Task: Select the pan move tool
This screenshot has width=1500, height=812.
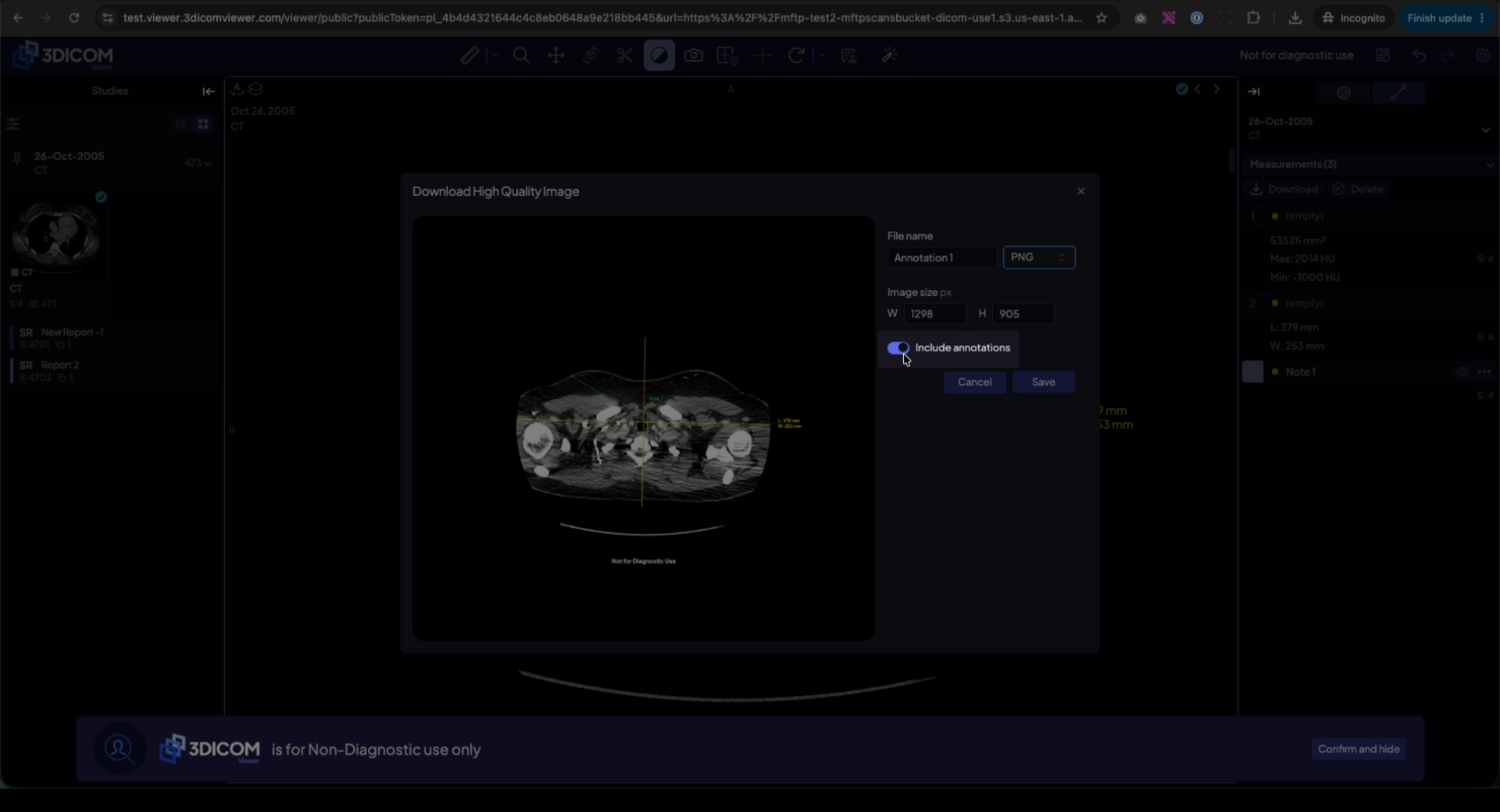Action: pos(556,55)
